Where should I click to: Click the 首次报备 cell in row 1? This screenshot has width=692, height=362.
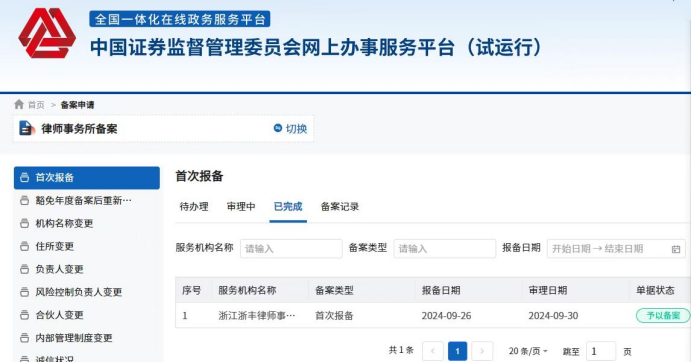pos(334,316)
